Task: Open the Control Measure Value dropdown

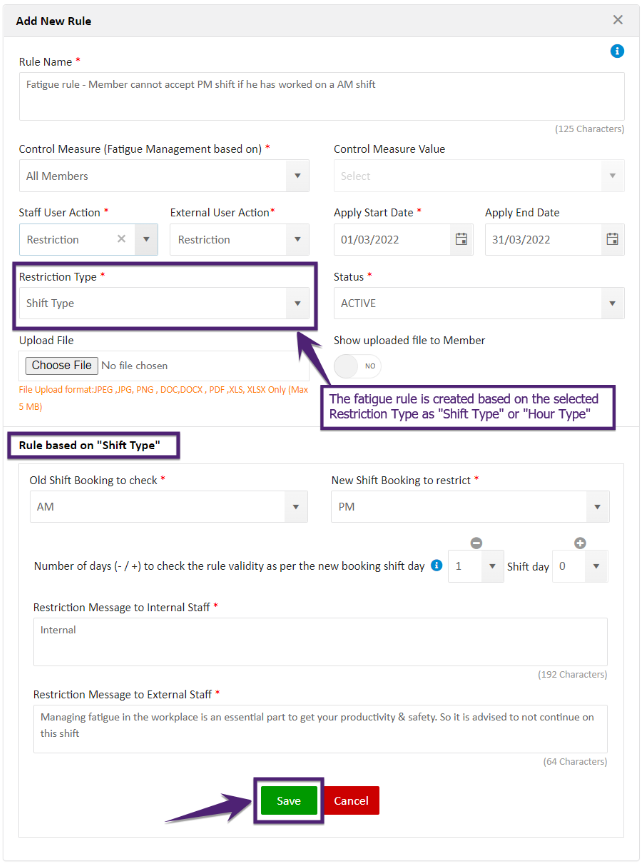Action: tap(479, 176)
